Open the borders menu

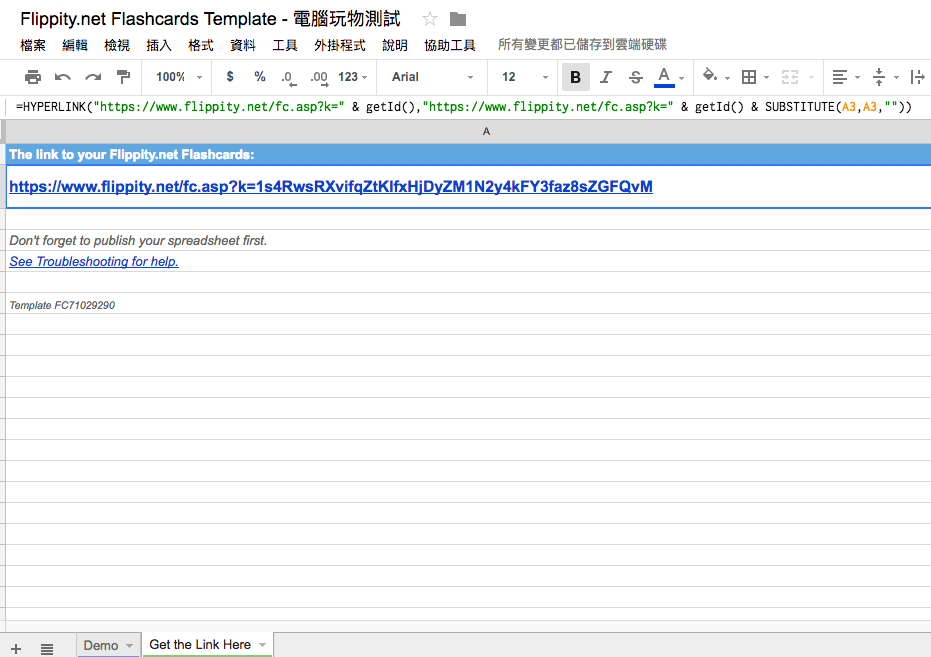pos(749,77)
